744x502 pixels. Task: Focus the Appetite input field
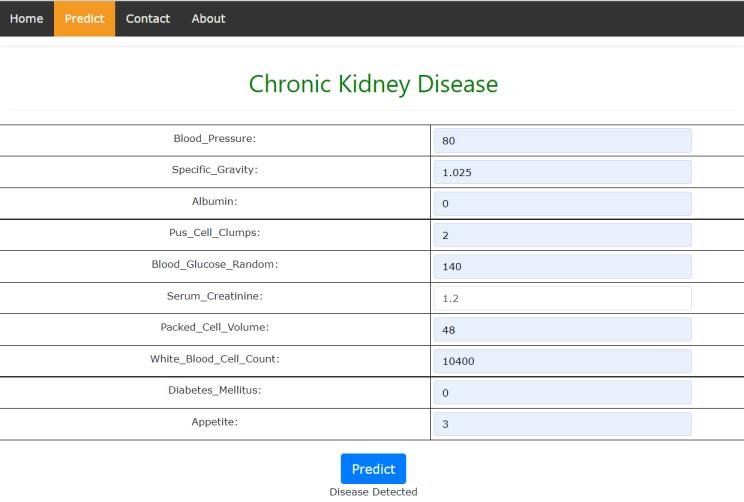(562, 424)
